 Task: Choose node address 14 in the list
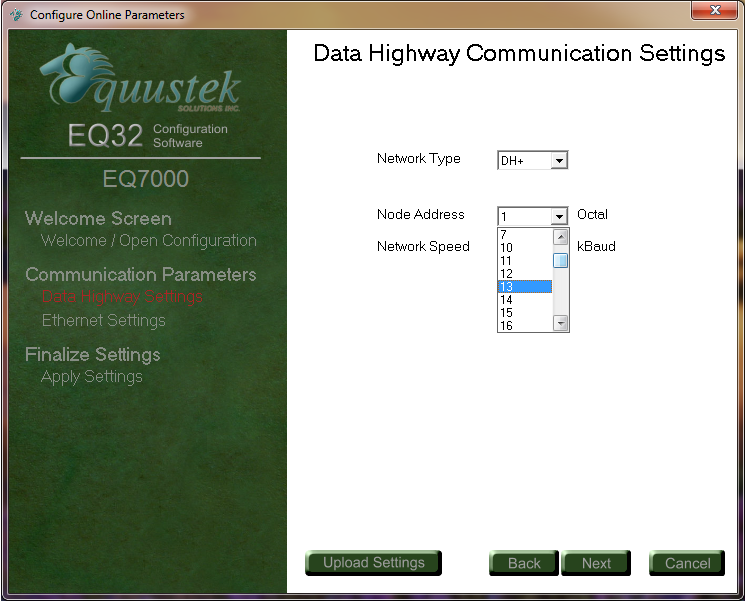(524, 300)
